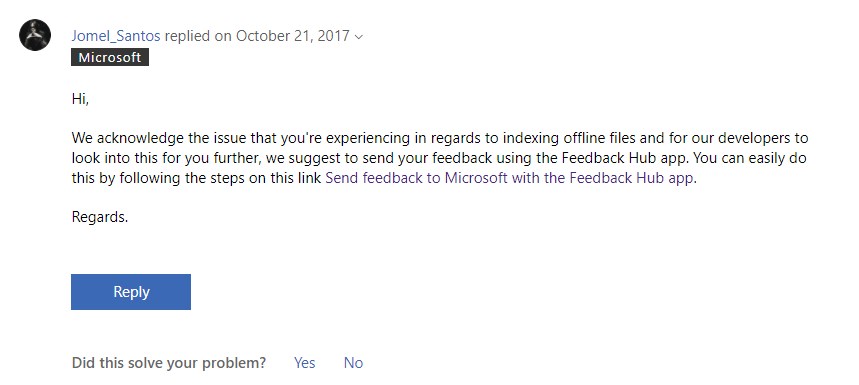
Task: Click the 'Did this solve your problem?' label
Action: pyautogui.click(x=169, y=363)
